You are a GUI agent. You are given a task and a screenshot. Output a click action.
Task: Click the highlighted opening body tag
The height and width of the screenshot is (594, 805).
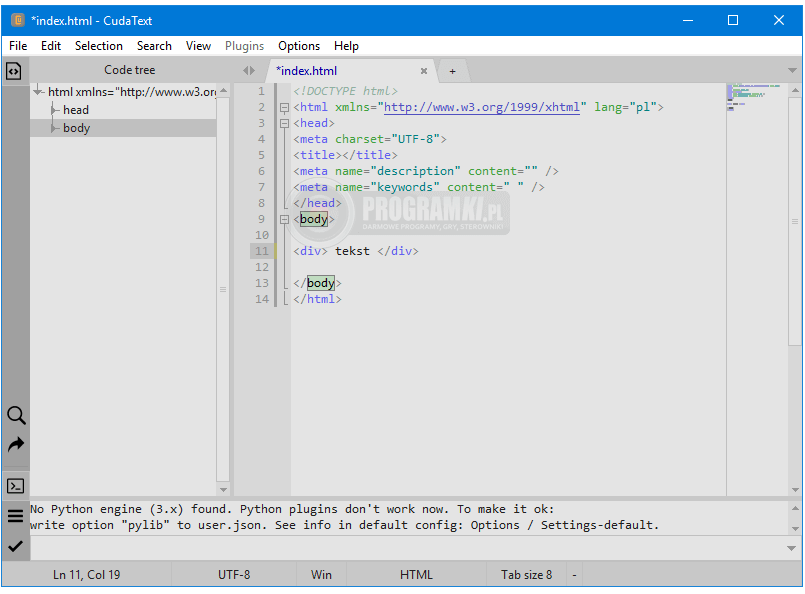[x=314, y=219]
